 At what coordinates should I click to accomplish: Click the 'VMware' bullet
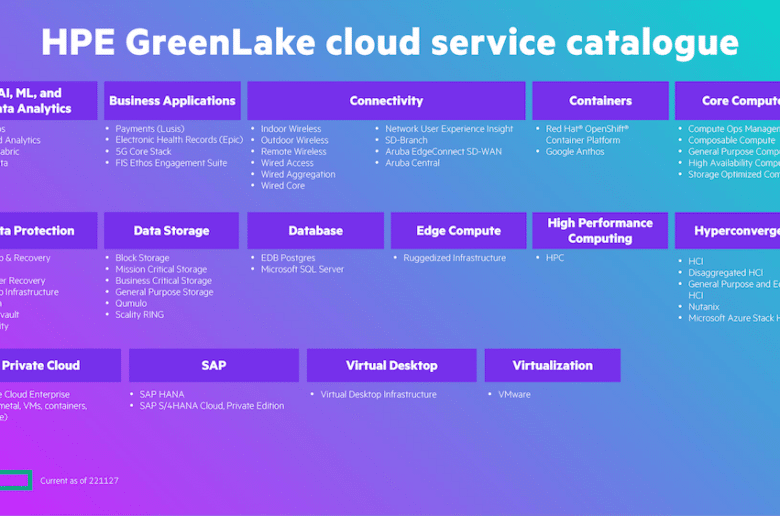point(514,394)
